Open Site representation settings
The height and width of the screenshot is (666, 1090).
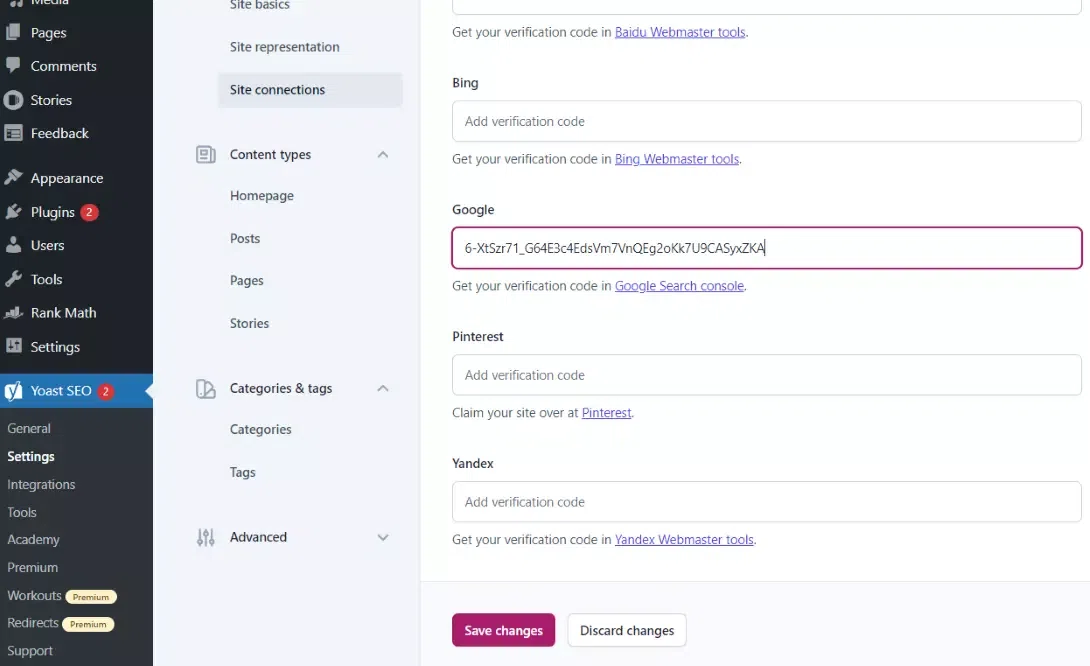pyautogui.click(x=284, y=47)
